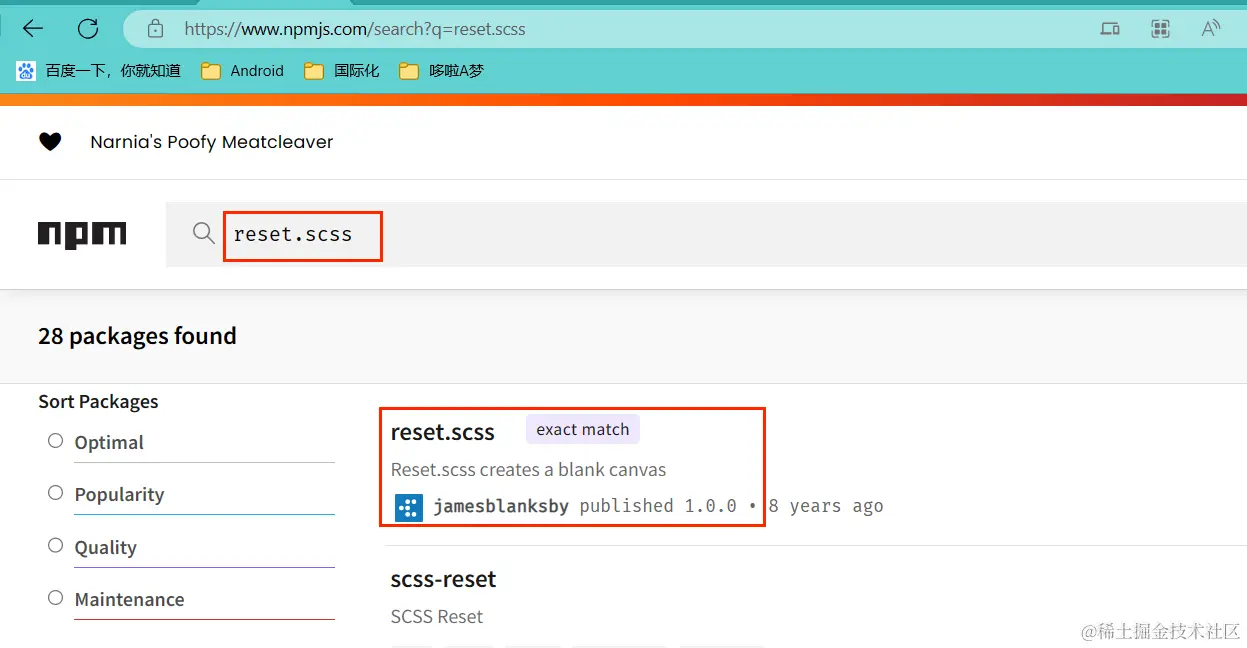Image resolution: width=1247 pixels, height=648 pixels.
Task: Open the scss-reset package link
Action: pyautogui.click(x=443, y=579)
